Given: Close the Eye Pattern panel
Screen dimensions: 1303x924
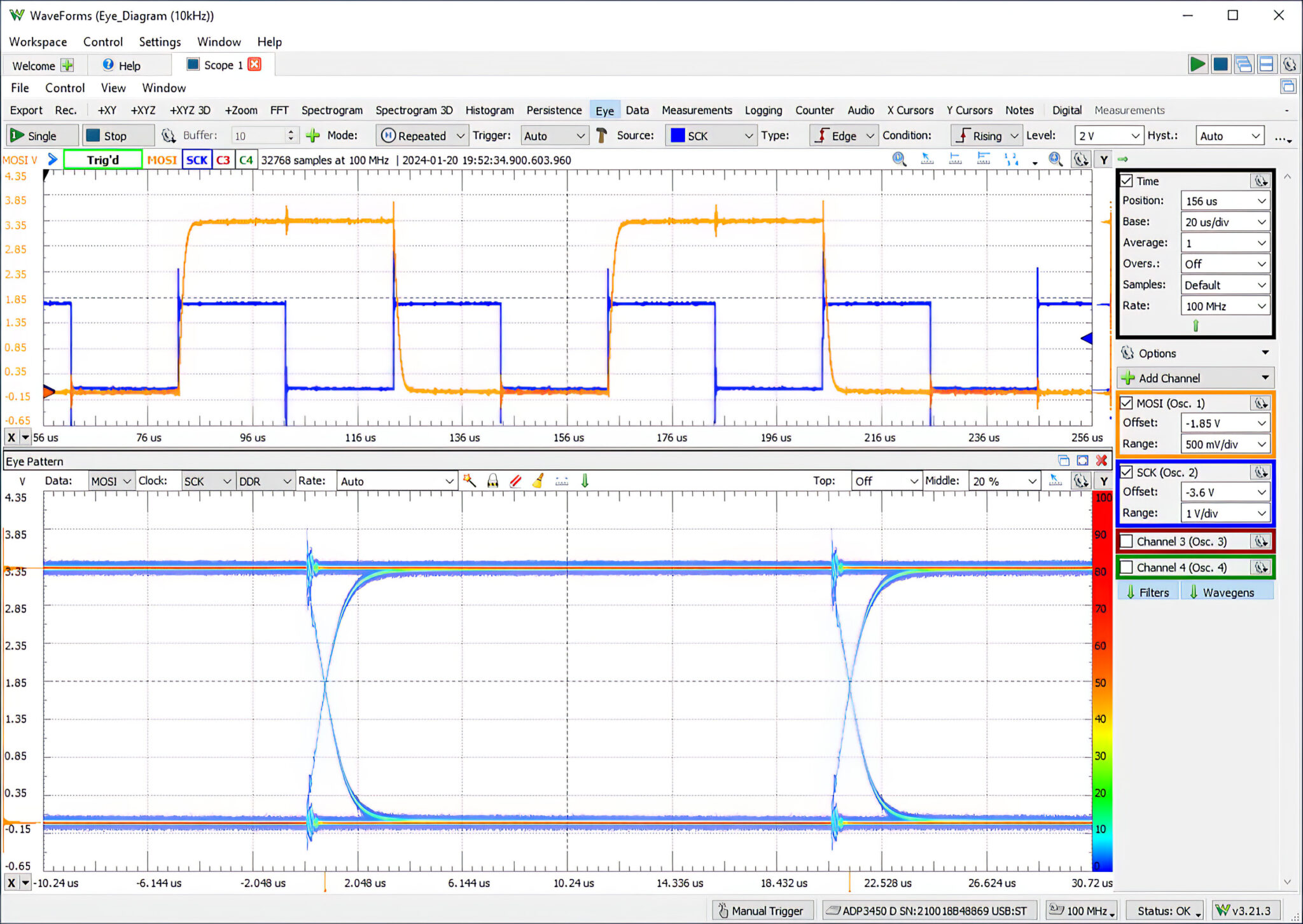Looking at the screenshot, I should coord(1101,461).
